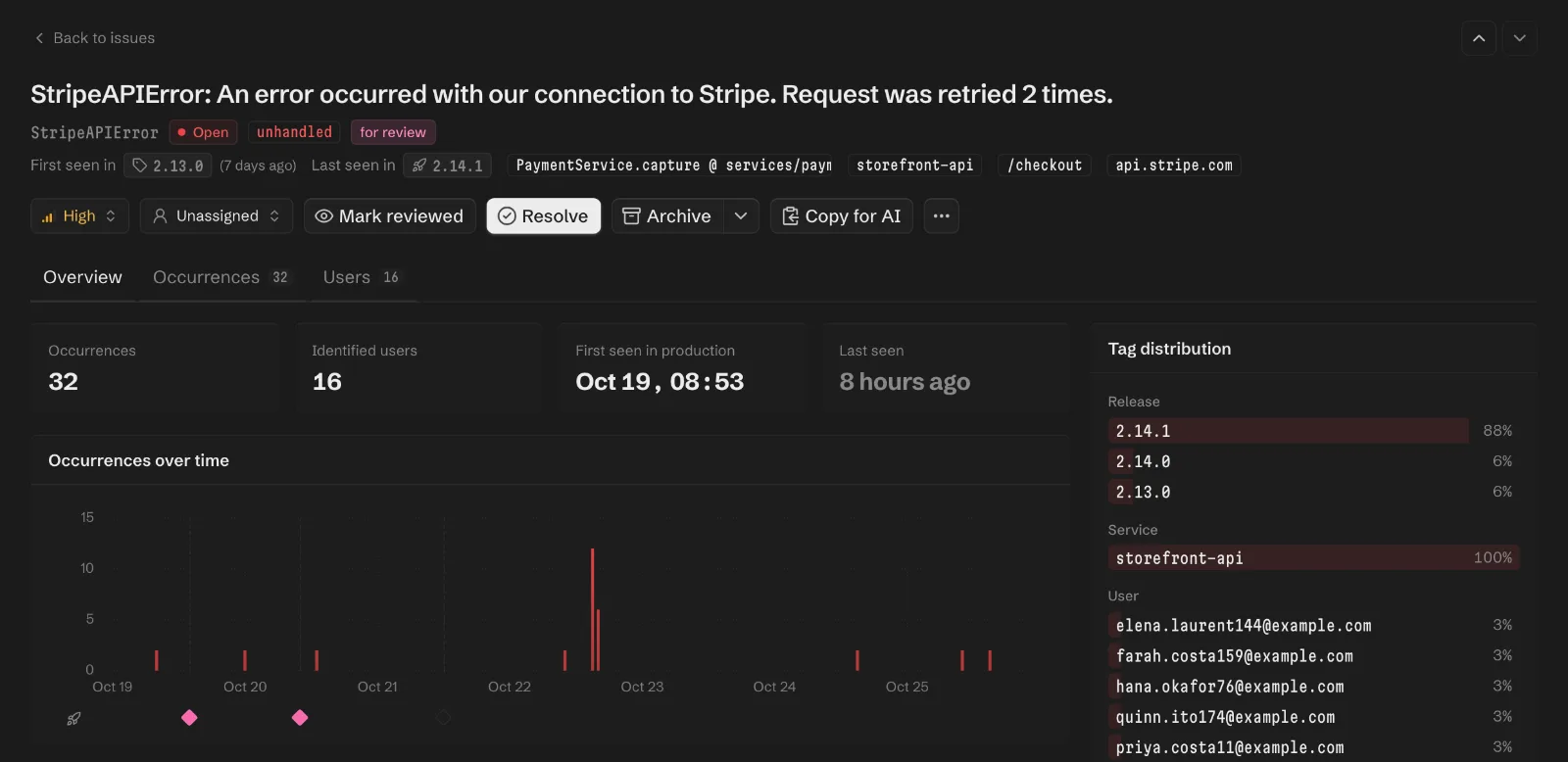Click the first pink release marker diamond

(189, 718)
